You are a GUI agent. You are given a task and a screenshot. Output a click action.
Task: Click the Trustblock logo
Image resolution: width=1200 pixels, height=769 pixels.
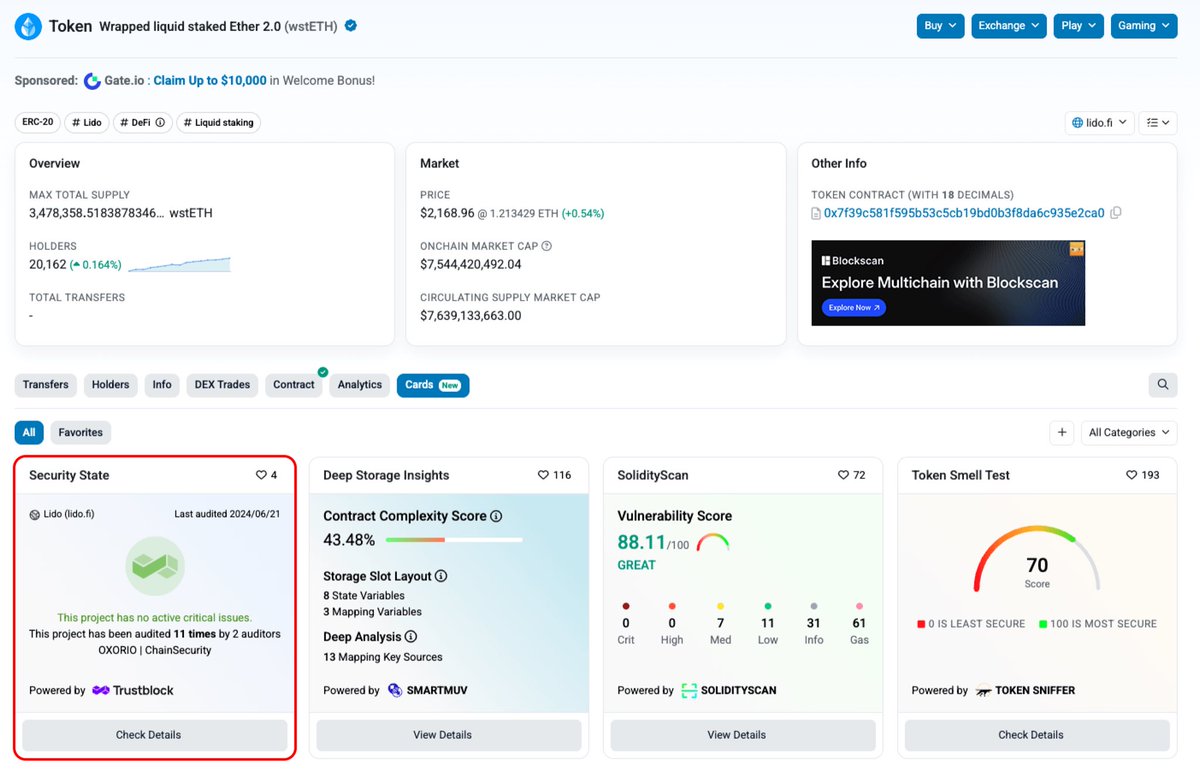tap(133, 690)
